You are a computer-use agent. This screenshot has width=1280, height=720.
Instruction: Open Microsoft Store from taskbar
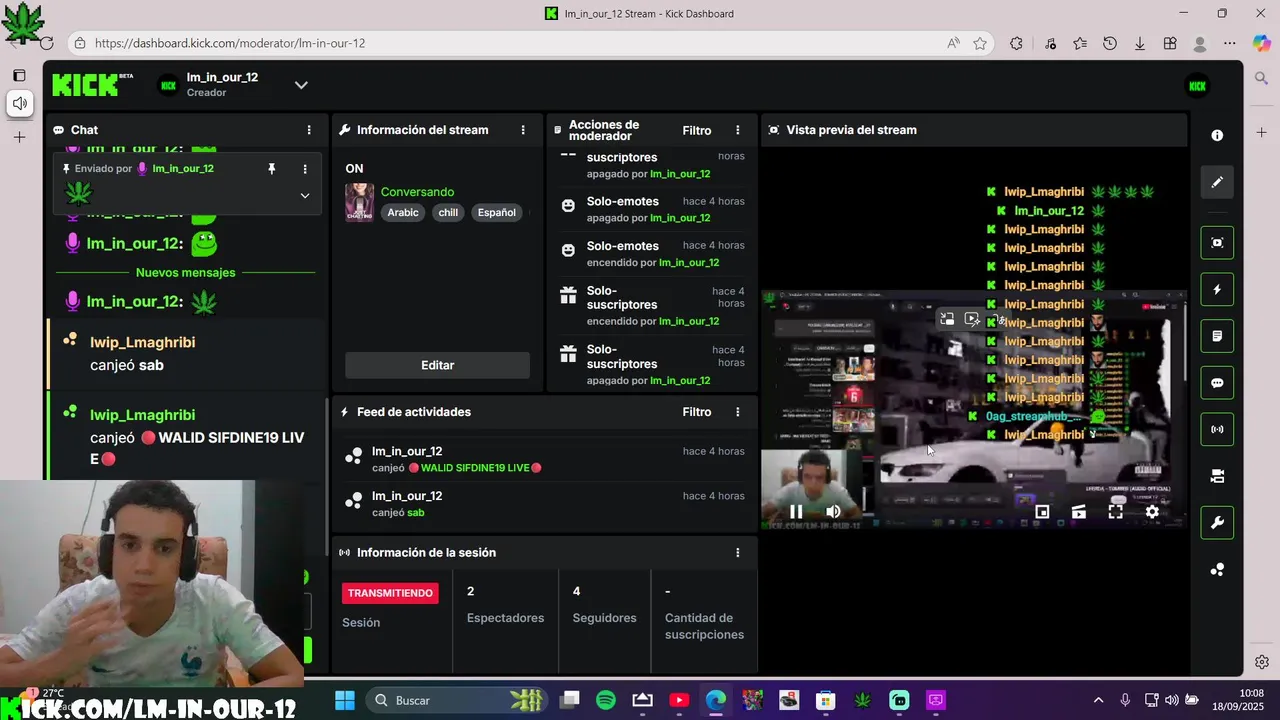[x=825, y=700]
